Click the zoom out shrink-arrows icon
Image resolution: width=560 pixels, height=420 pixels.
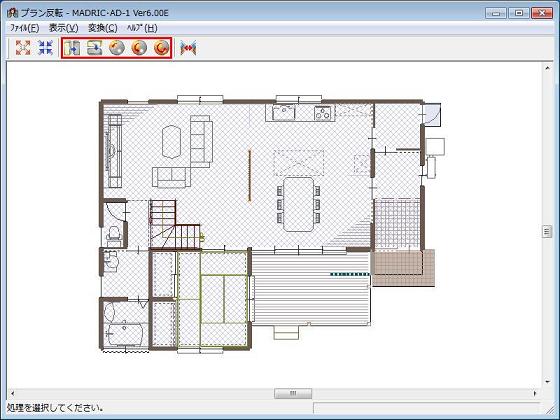tap(45, 48)
